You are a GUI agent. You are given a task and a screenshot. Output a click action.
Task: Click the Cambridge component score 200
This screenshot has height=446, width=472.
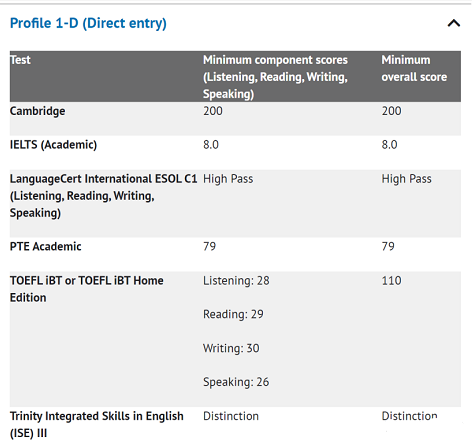213,111
